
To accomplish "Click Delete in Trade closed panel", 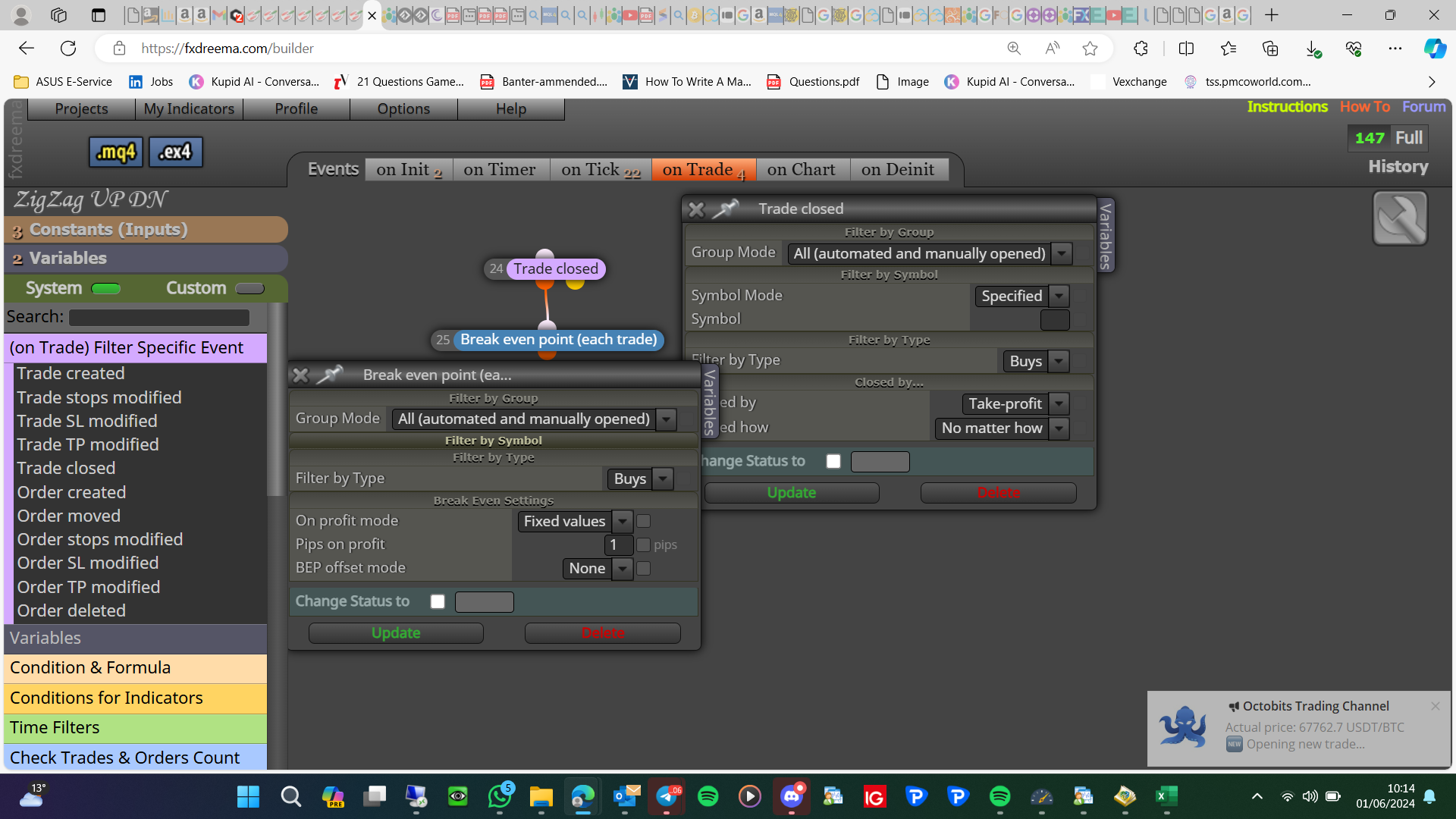I will coord(998,493).
